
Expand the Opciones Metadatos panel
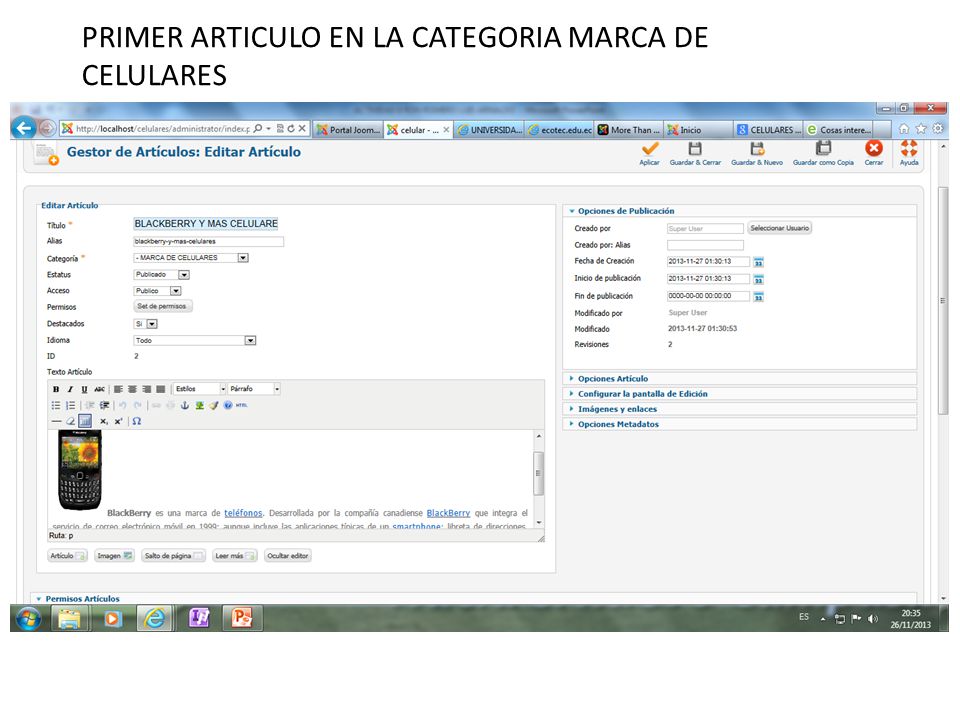pos(618,424)
